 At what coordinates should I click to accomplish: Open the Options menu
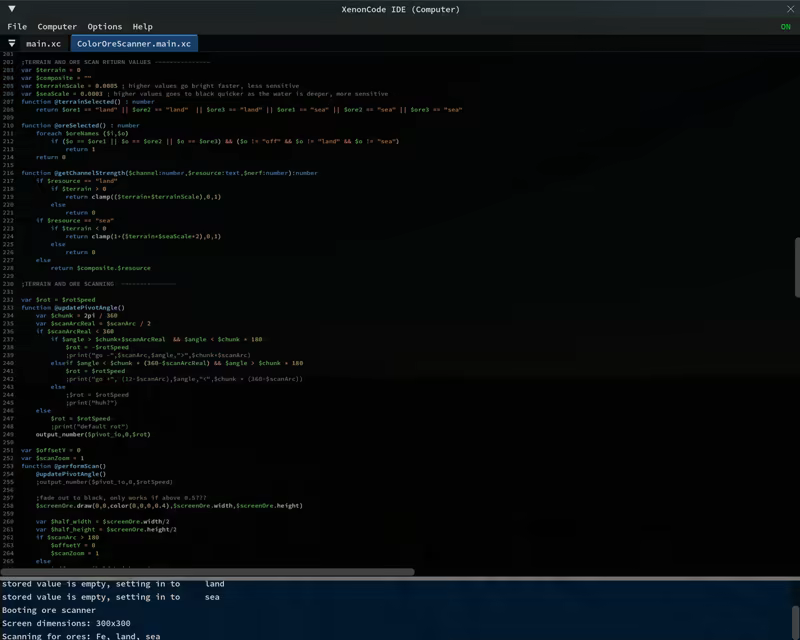pyautogui.click(x=104, y=27)
